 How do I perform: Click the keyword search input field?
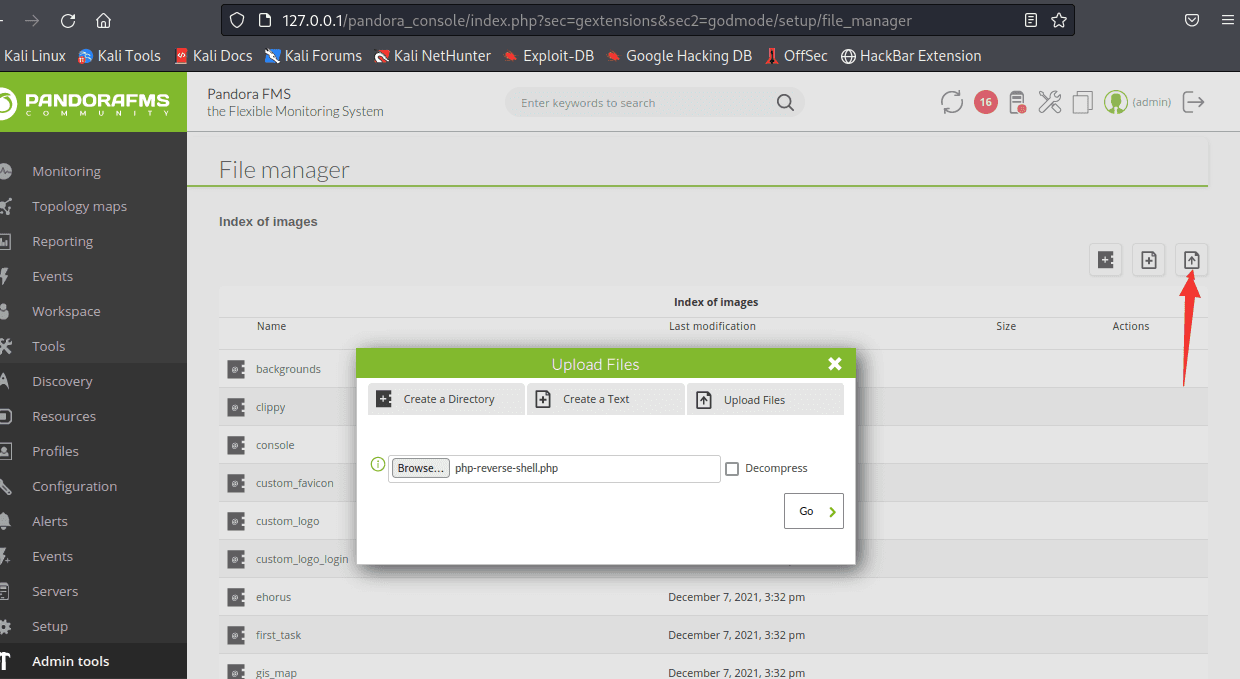point(640,103)
